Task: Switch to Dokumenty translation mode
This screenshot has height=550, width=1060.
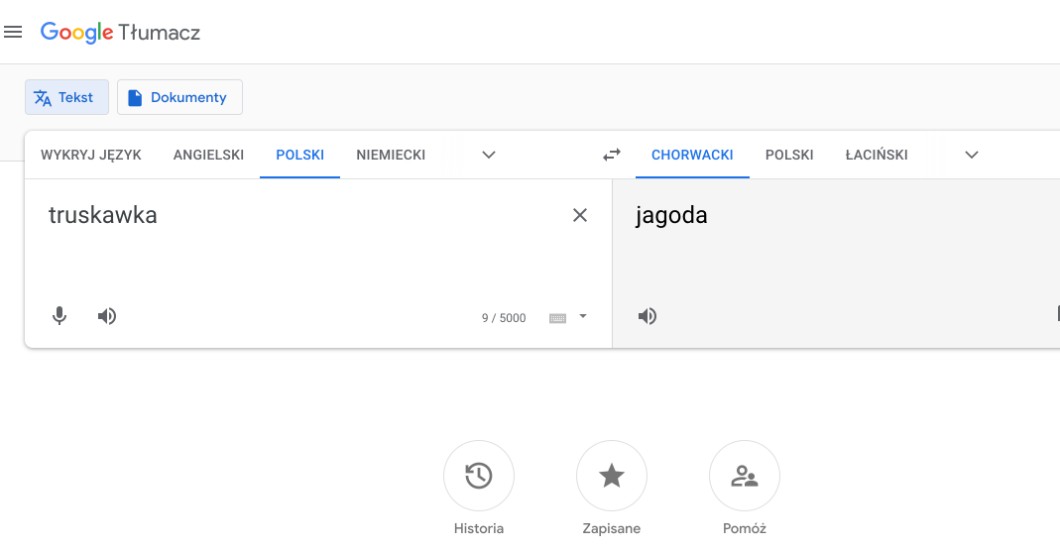Action: pyautogui.click(x=180, y=97)
